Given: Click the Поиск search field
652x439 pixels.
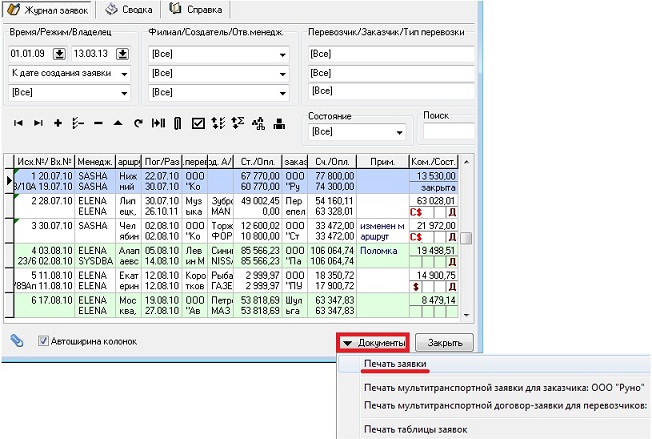Looking at the screenshot, I should click(x=449, y=131).
